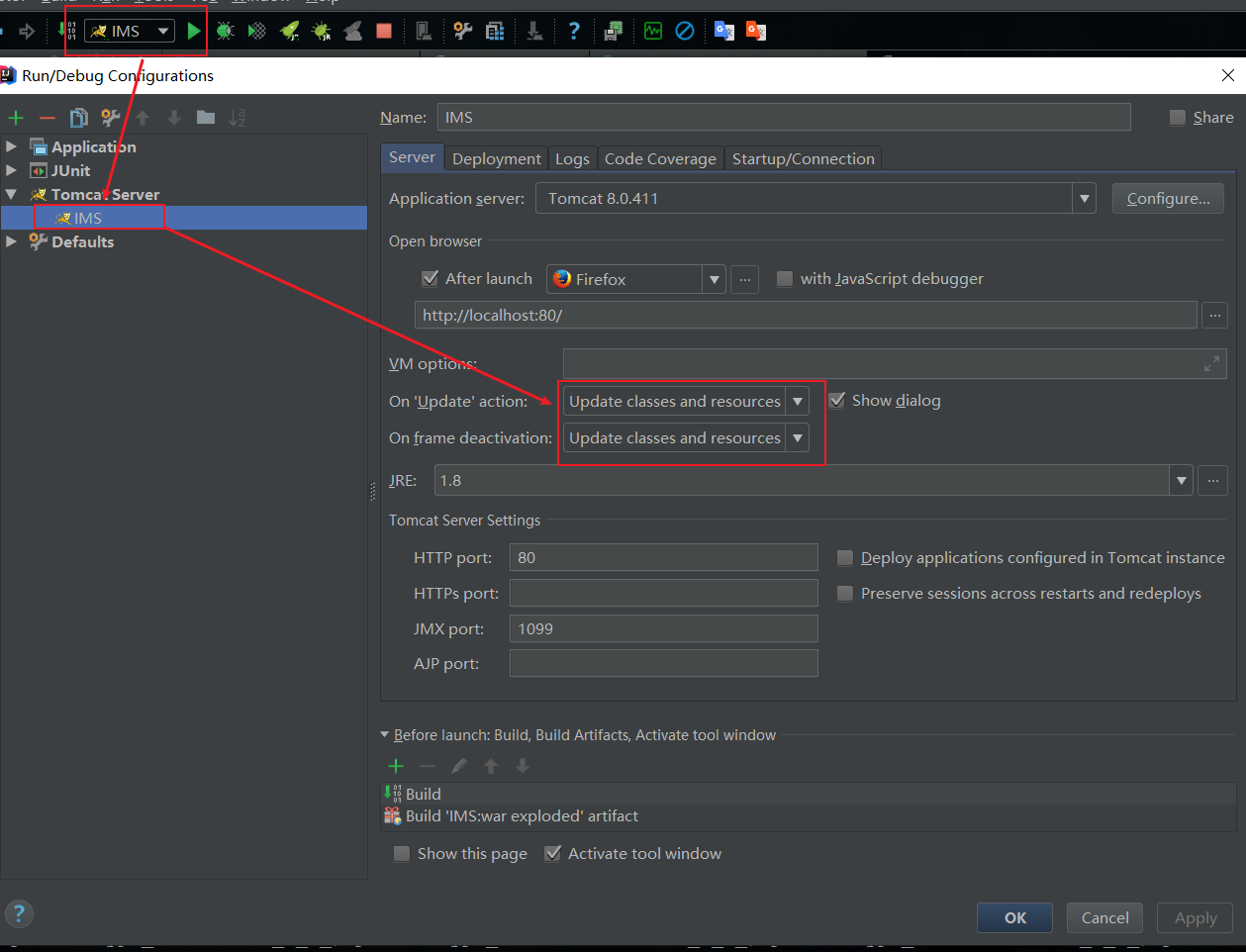This screenshot has width=1246, height=952.
Task: Create new folder in configurations tree
Action: tap(206, 118)
